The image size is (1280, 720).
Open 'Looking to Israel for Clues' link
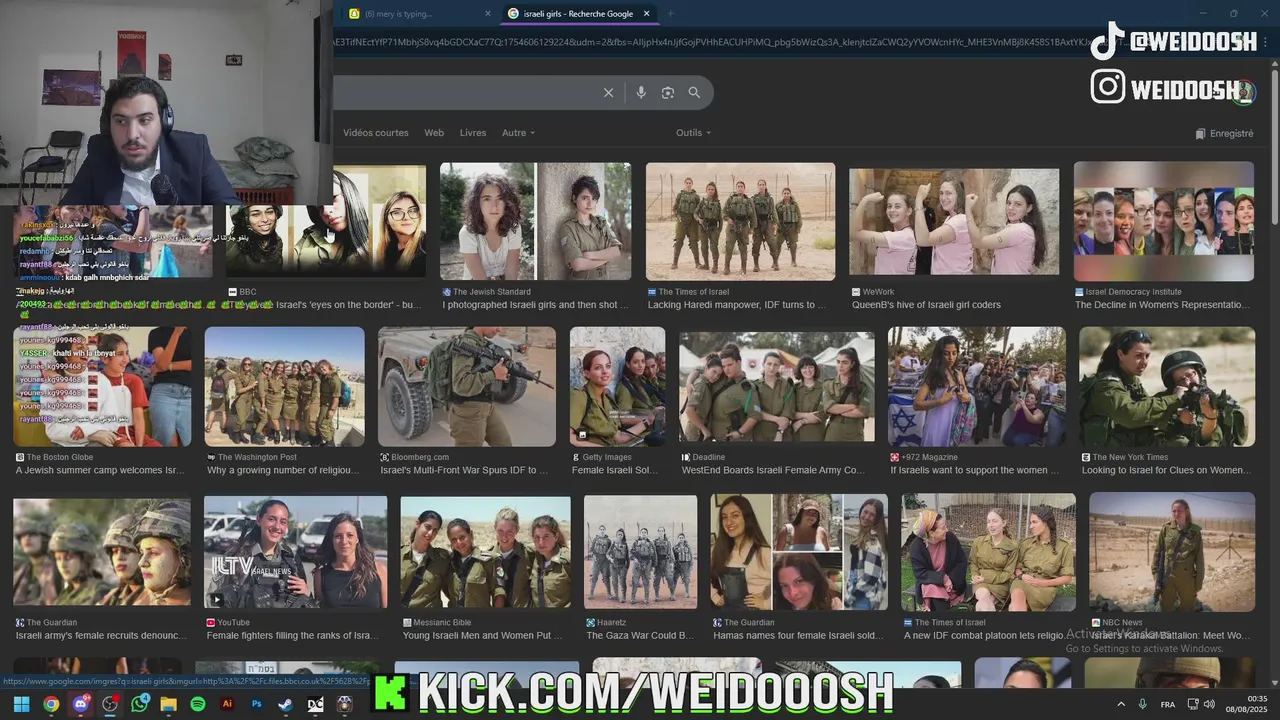tap(1166, 470)
